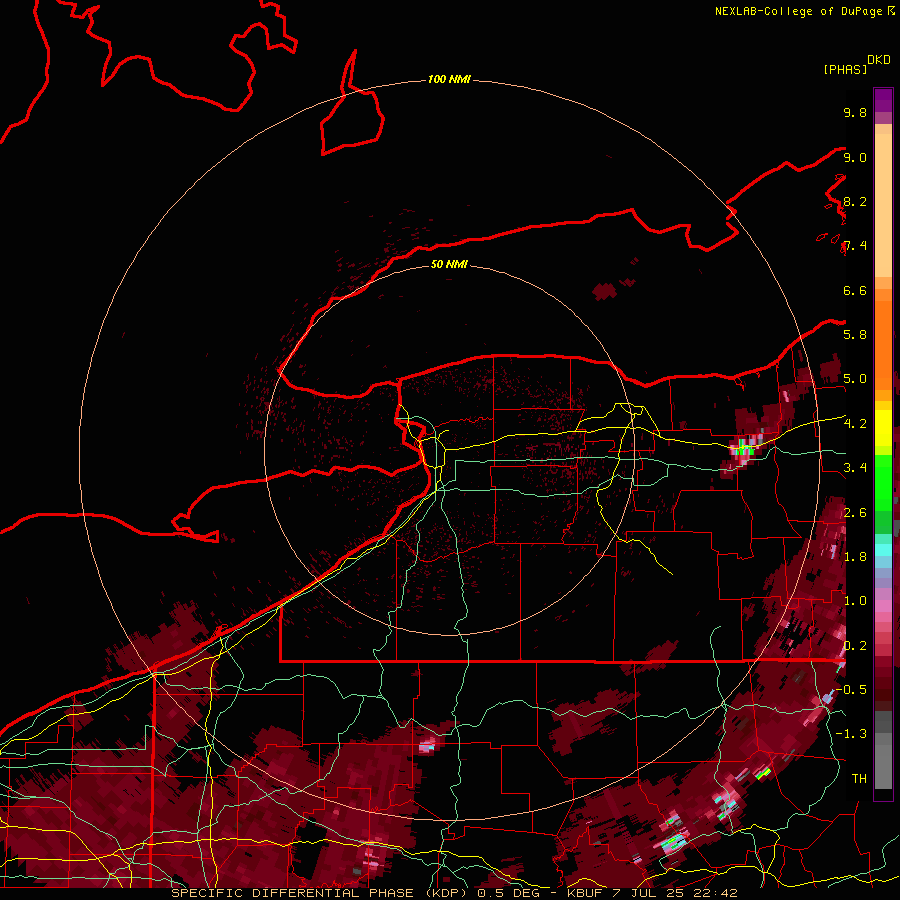
Task: Click the 100 NMI range ring label
Action: (x=449, y=79)
